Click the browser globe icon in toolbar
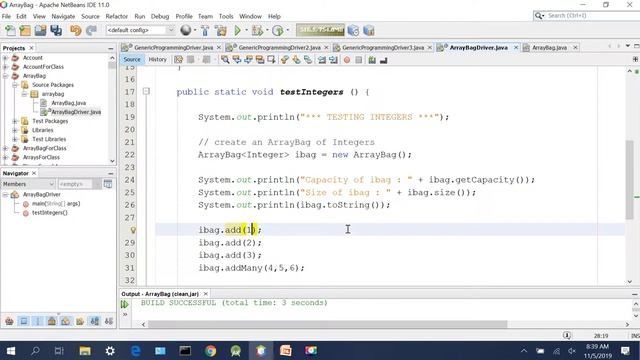640x360 pixels. click(x=185, y=30)
